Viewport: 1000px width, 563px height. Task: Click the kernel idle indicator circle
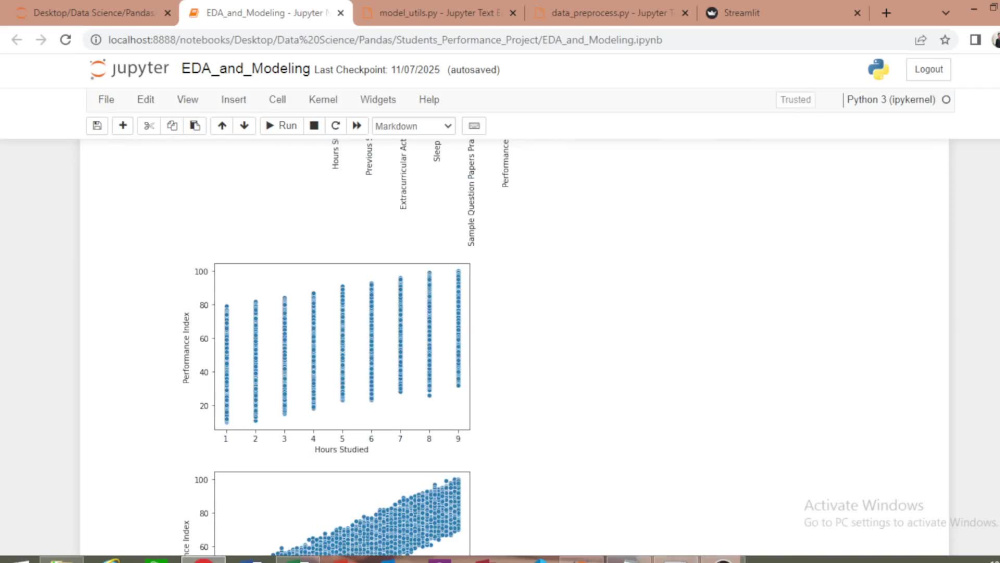pyautogui.click(x=946, y=99)
